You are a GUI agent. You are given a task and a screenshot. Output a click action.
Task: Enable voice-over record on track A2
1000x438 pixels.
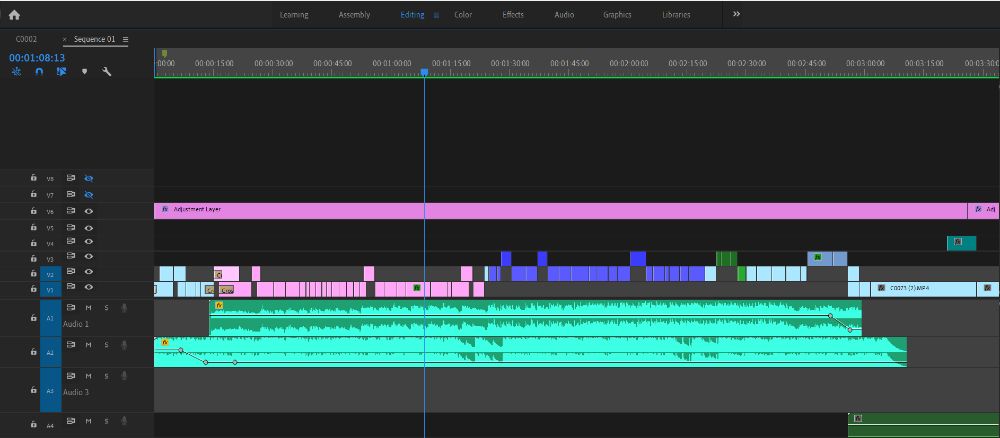(124, 346)
